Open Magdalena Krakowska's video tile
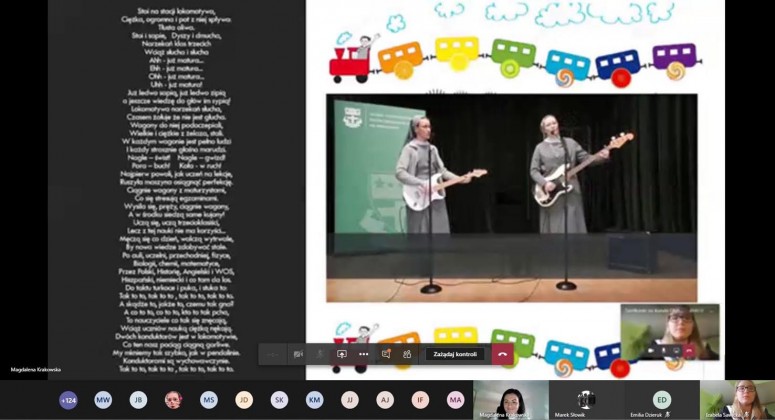This screenshot has height=420, width=775. coord(510,399)
